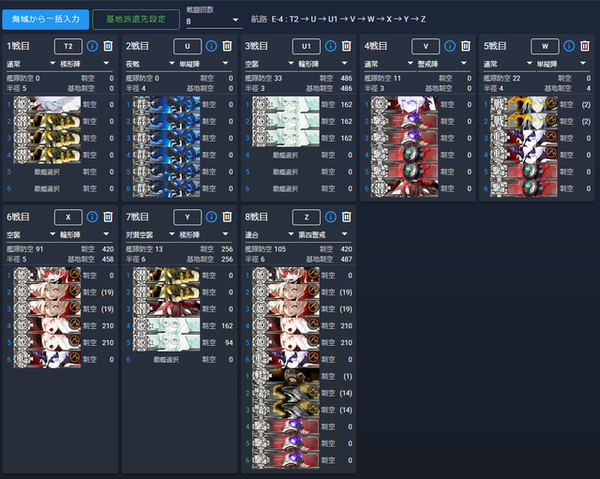Open info icon for battle 6 (X)
The image size is (600, 479).
click(92, 216)
